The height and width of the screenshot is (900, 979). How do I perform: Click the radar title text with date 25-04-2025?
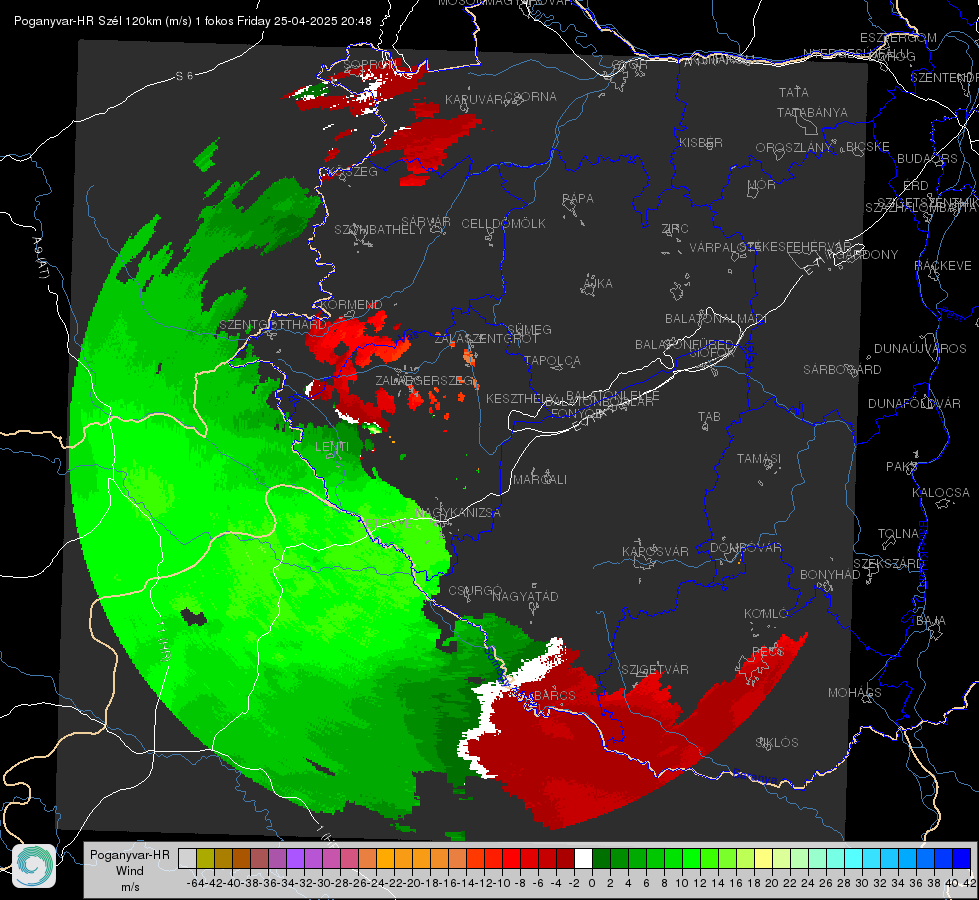click(x=193, y=21)
